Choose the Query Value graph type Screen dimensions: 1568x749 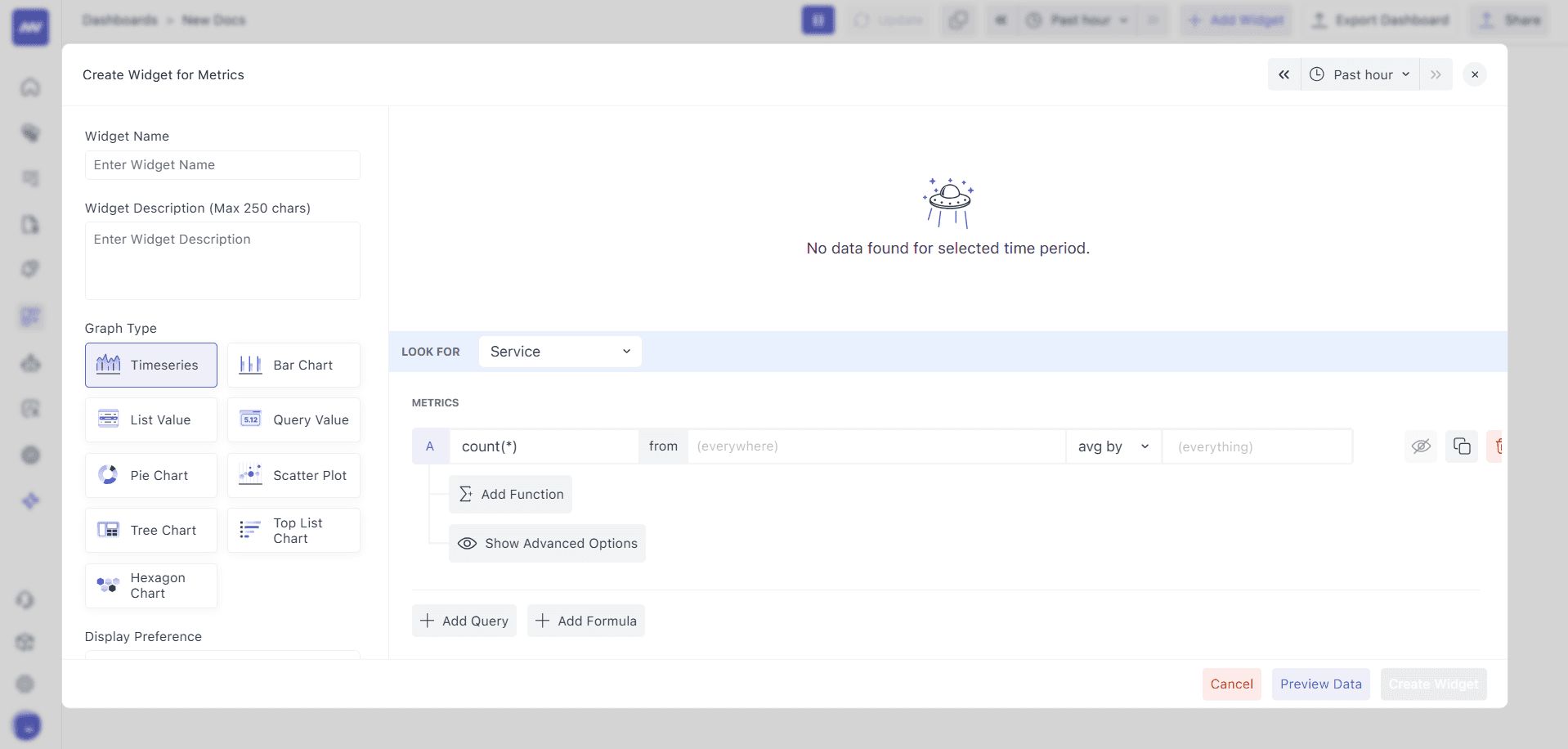click(x=293, y=419)
